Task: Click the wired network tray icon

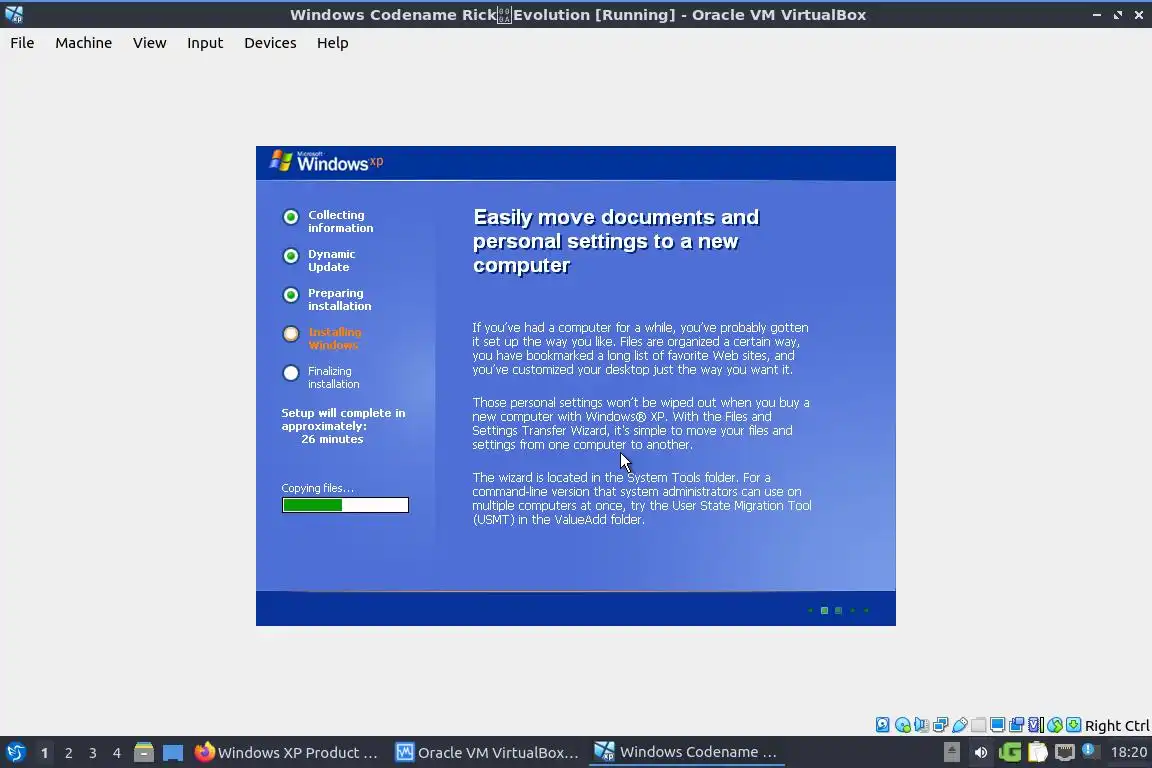Action: tap(1065, 752)
